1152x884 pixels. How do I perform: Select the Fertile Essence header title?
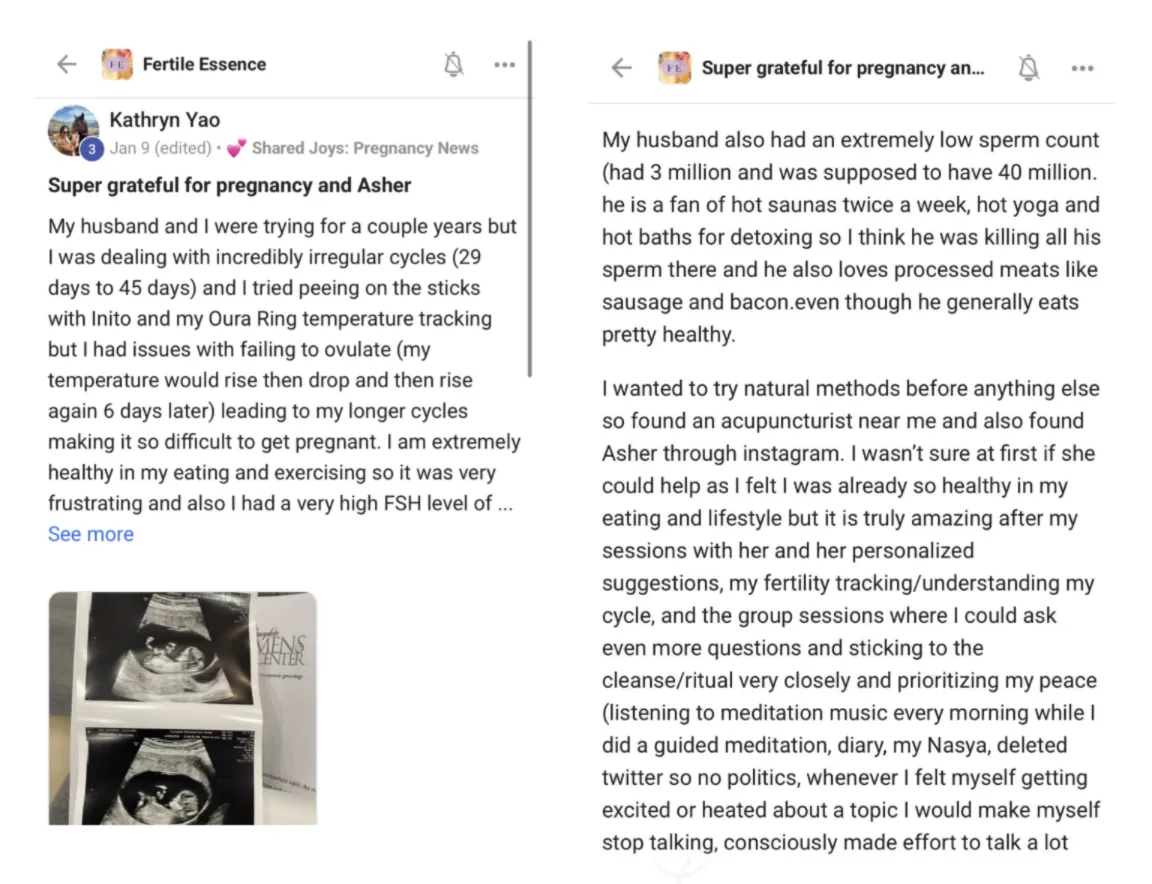coord(204,65)
